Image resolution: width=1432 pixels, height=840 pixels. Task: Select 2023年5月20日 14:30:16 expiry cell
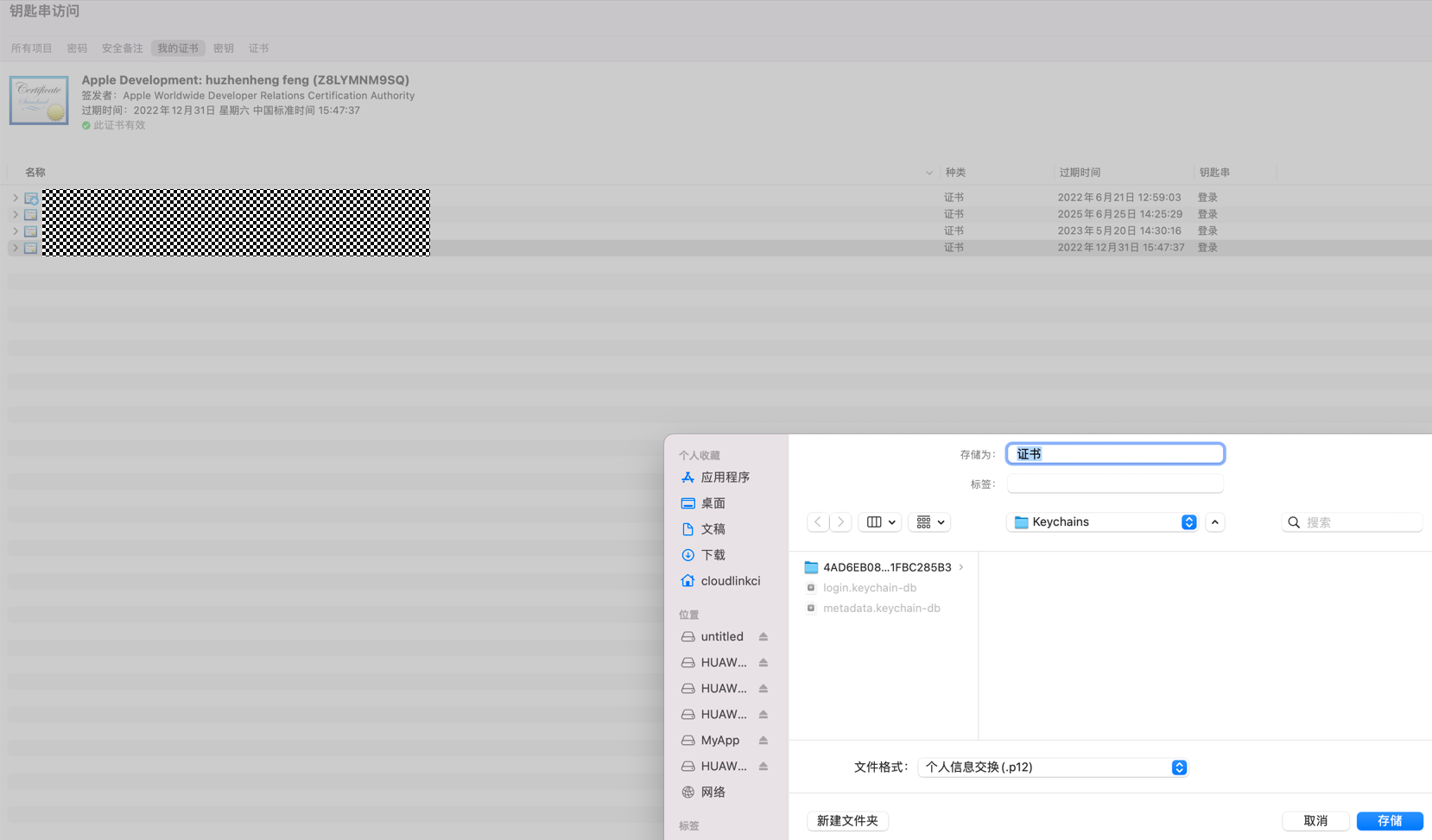point(1119,231)
